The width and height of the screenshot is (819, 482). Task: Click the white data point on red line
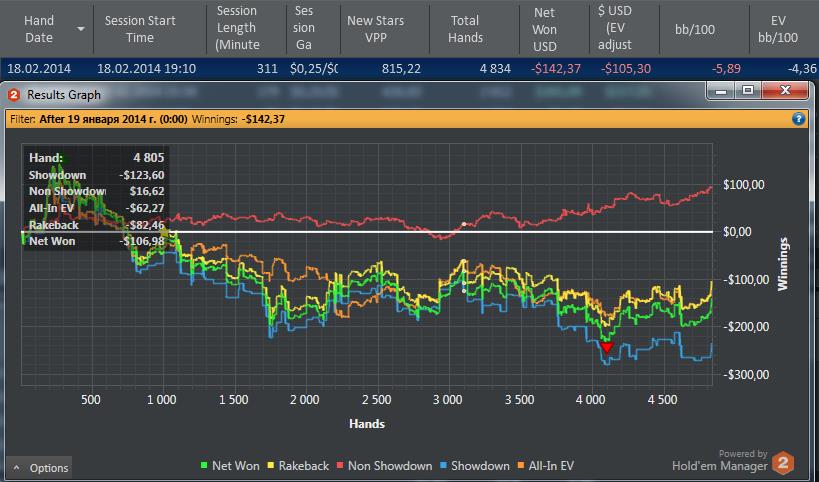point(464,225)
